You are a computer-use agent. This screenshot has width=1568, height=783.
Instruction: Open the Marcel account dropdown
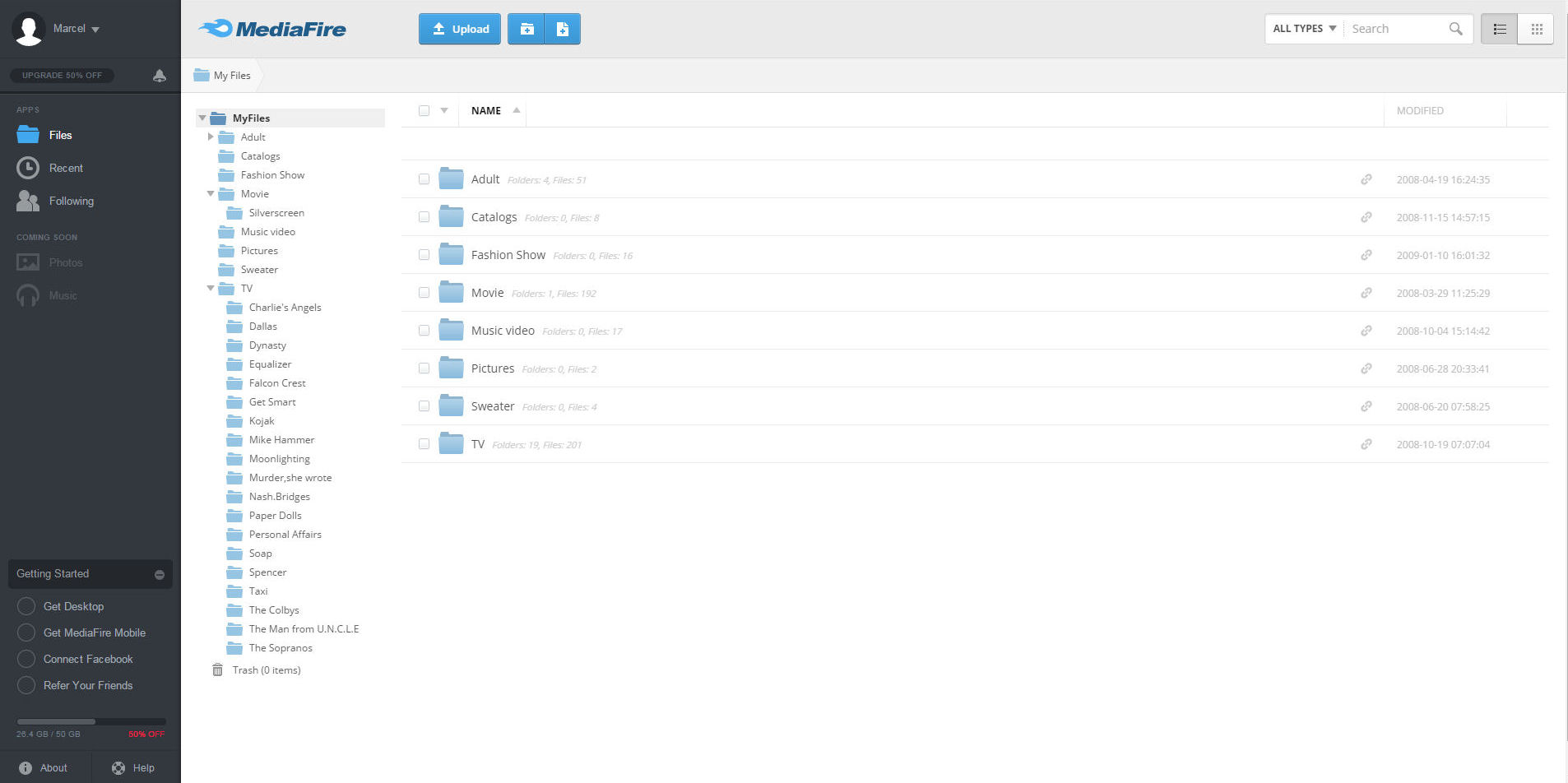click(x=77, y=29)
